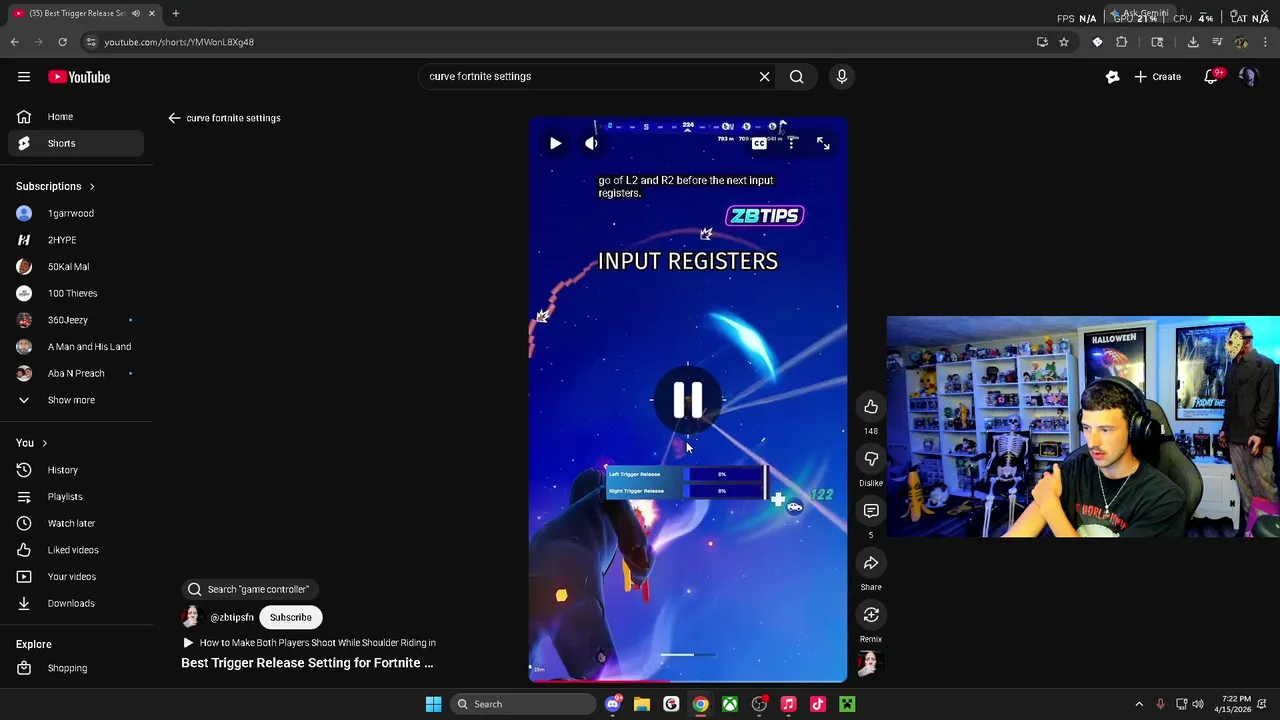The image size is (1280, 720).
Task: Click the Chrome address bar URL
Action: pos(179,42)
